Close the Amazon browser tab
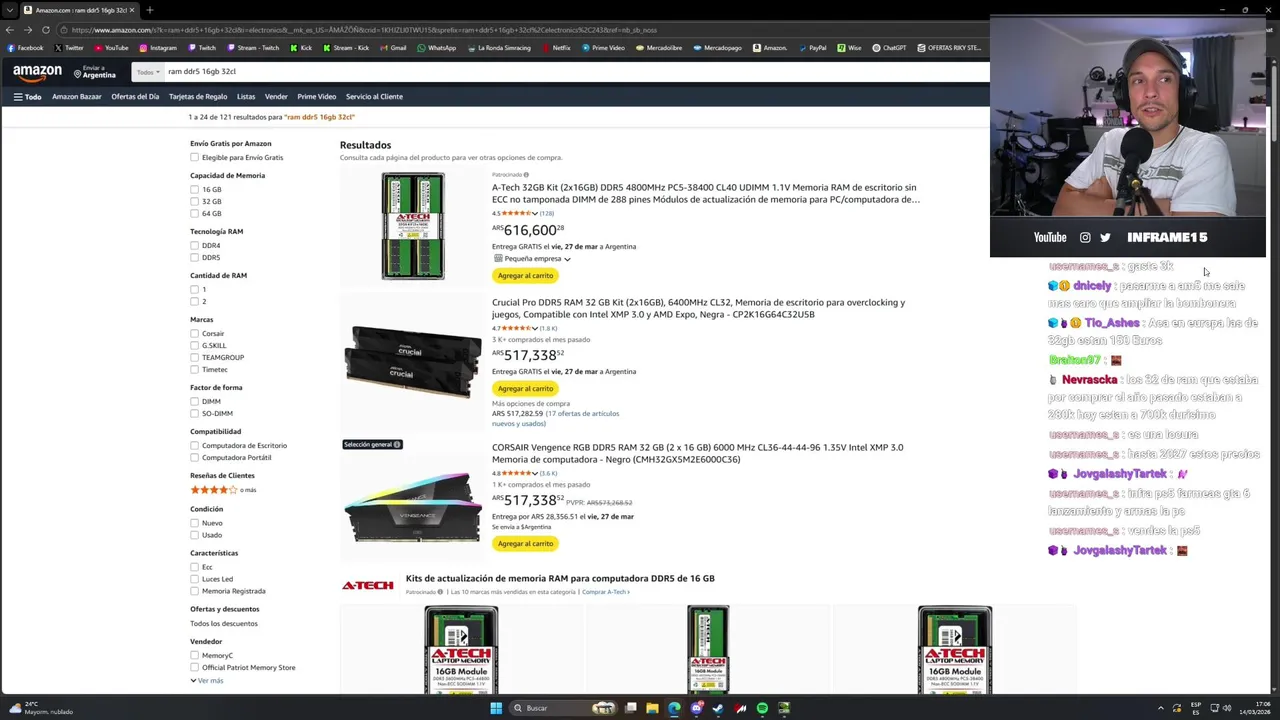1280x720 pixels. coord(131,10)
